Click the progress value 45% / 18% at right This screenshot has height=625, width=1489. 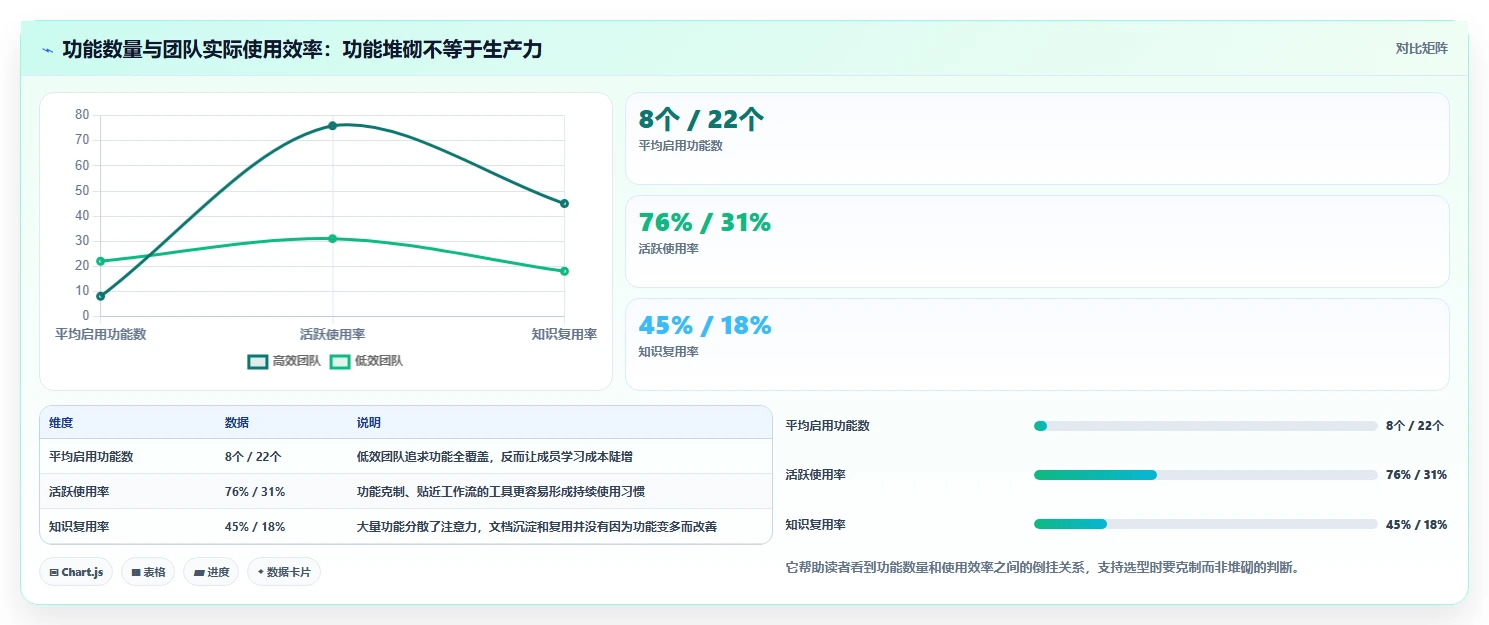coord(1416,524)
